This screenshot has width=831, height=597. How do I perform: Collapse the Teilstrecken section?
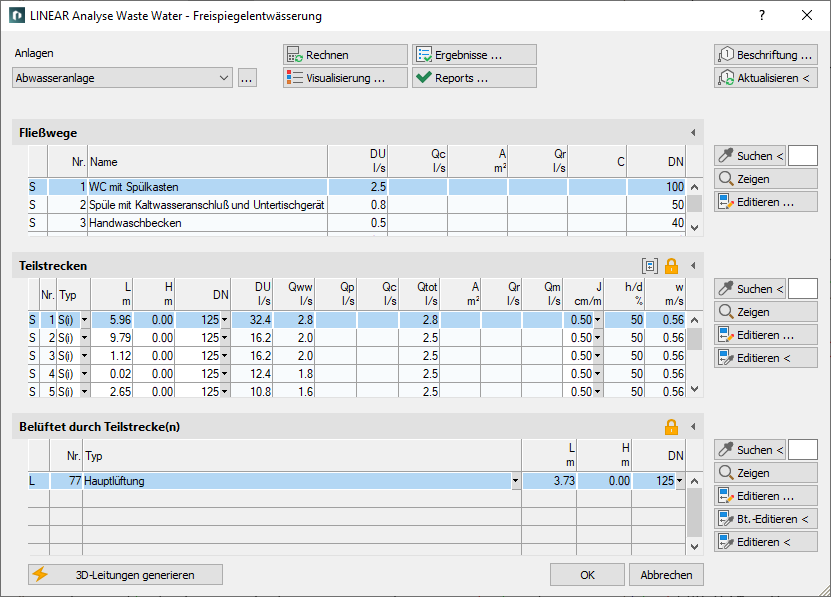click(693, 266)
